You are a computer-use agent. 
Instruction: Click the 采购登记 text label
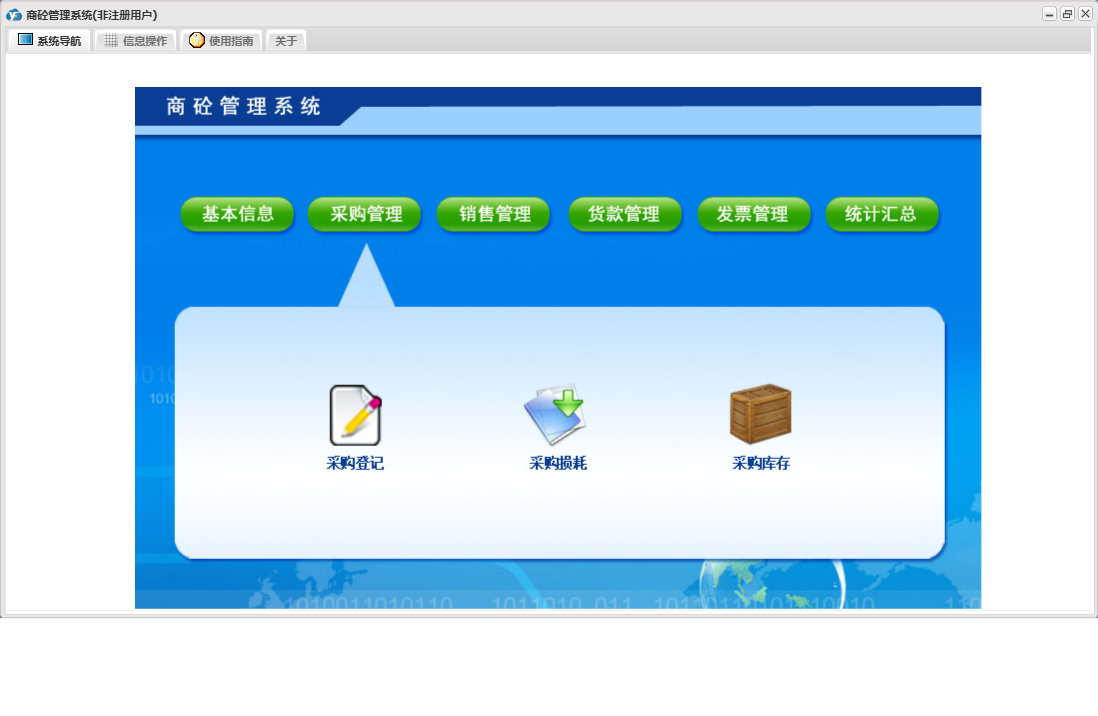(x=355, y=463)
